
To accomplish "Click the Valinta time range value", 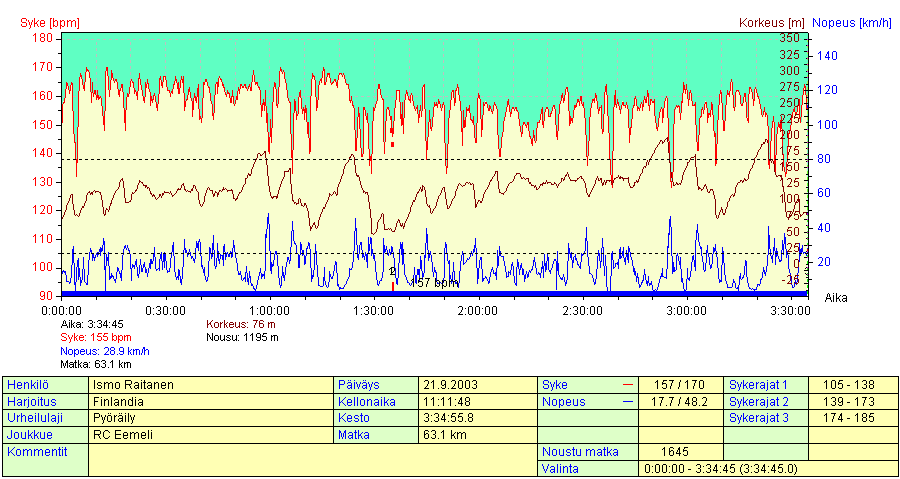I will coord(721,468).
